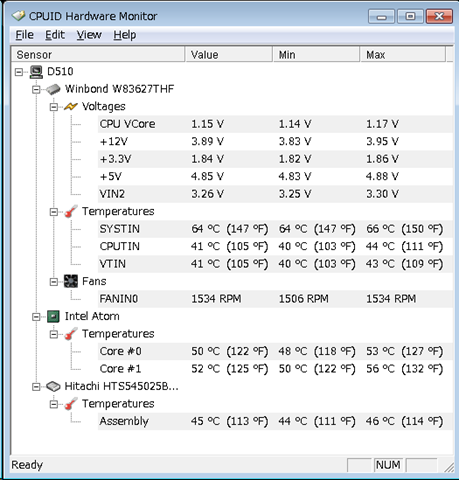Click the NUM status bar indicator

pos(388,465)
